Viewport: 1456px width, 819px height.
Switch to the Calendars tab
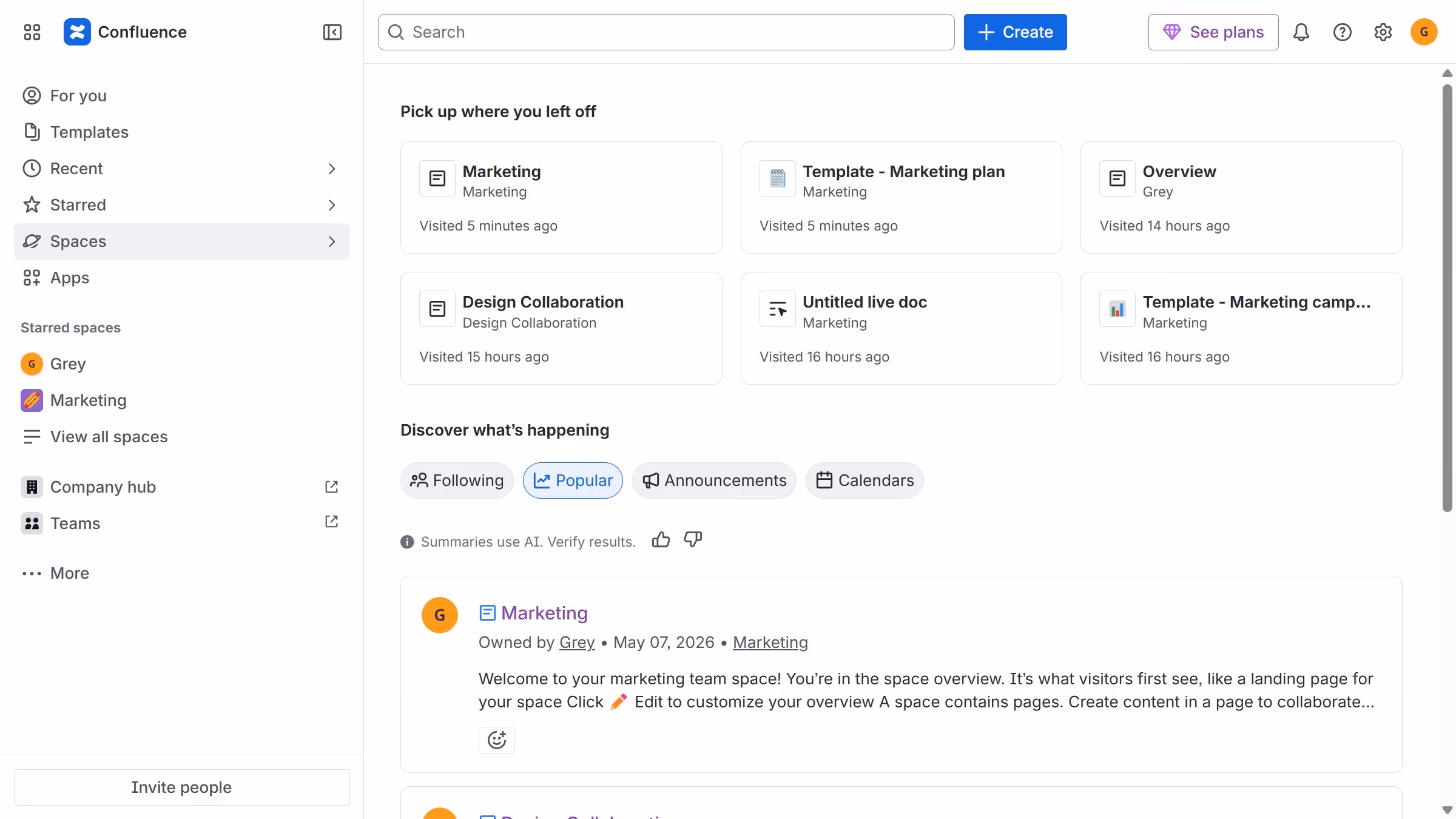point(864,480)
